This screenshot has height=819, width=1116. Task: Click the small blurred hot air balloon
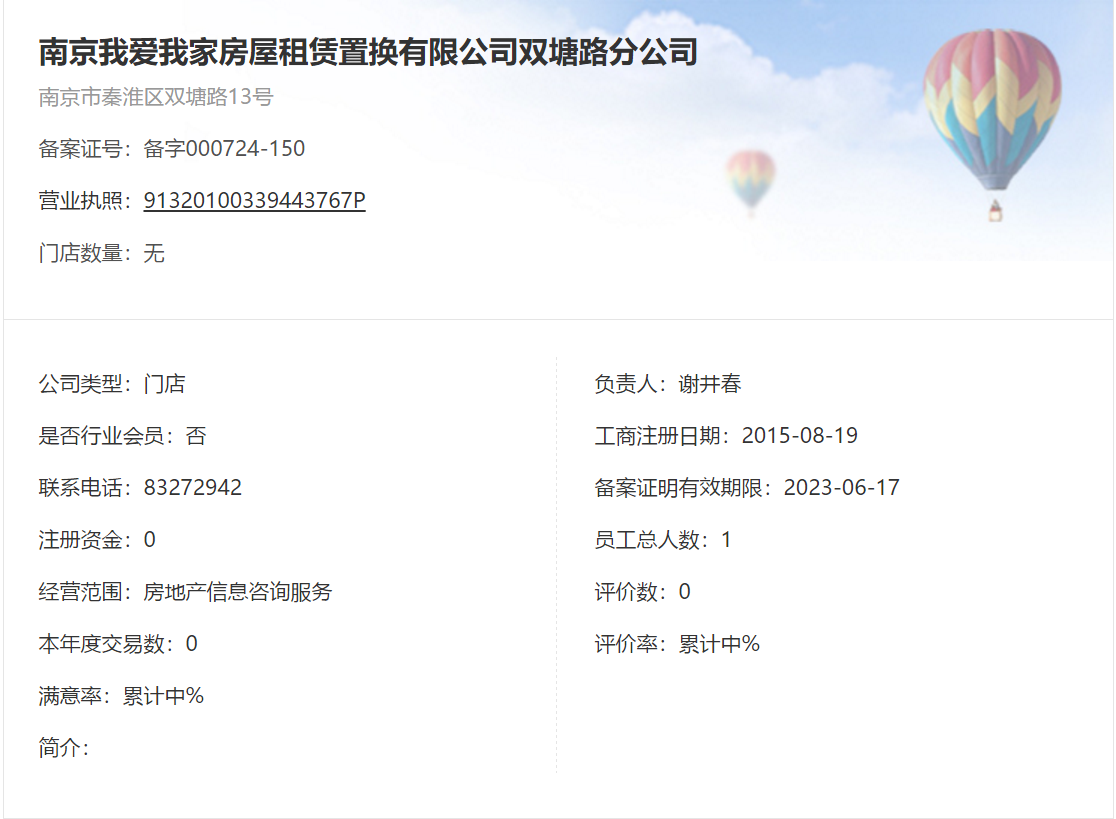(751, 179)
